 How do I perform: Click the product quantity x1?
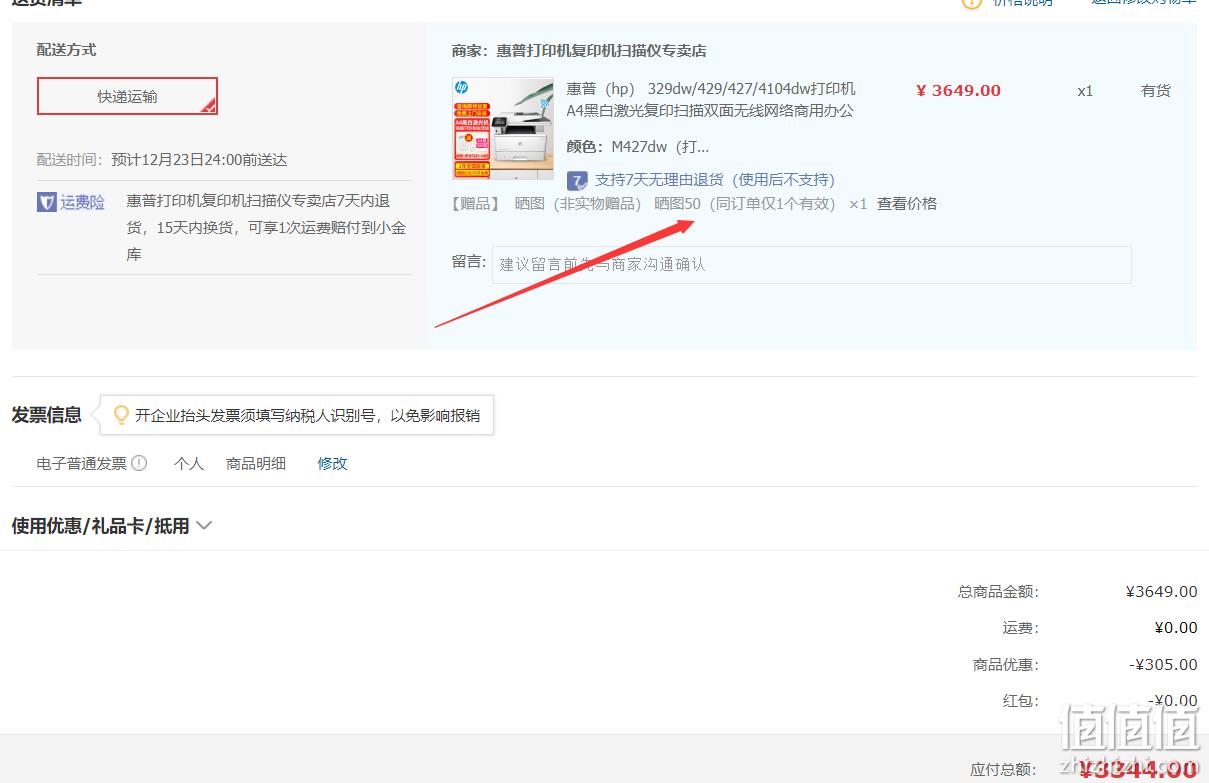click(1085, 91)
